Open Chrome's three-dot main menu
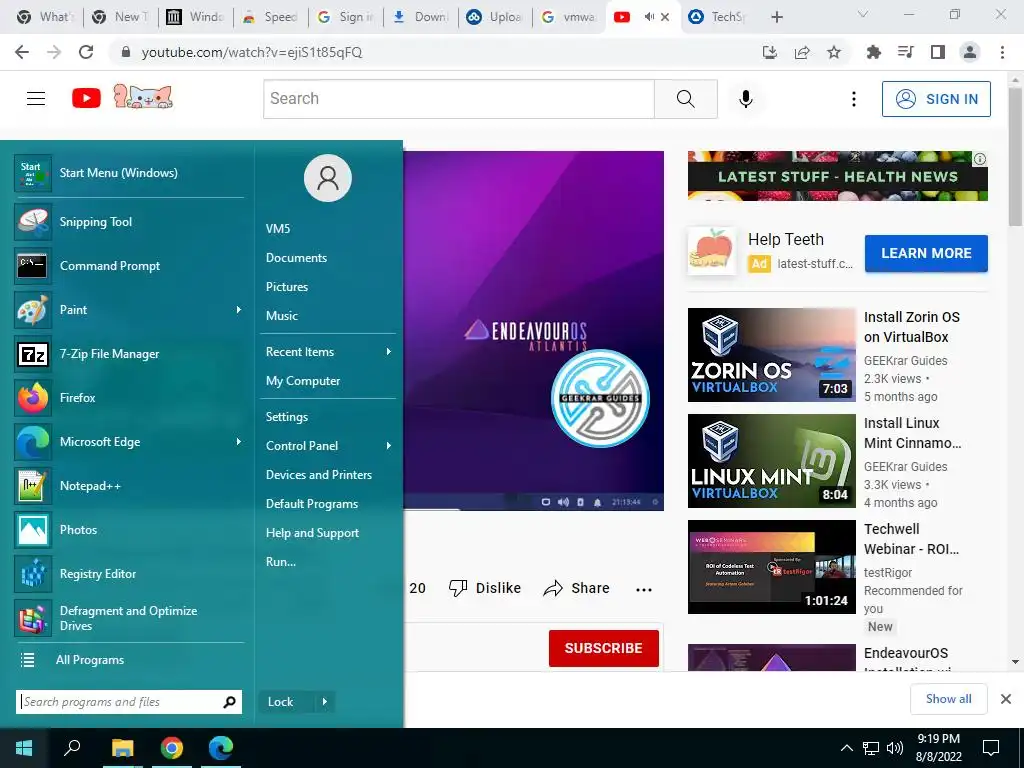This screenshot has width=1024, height=768. 1002,52
